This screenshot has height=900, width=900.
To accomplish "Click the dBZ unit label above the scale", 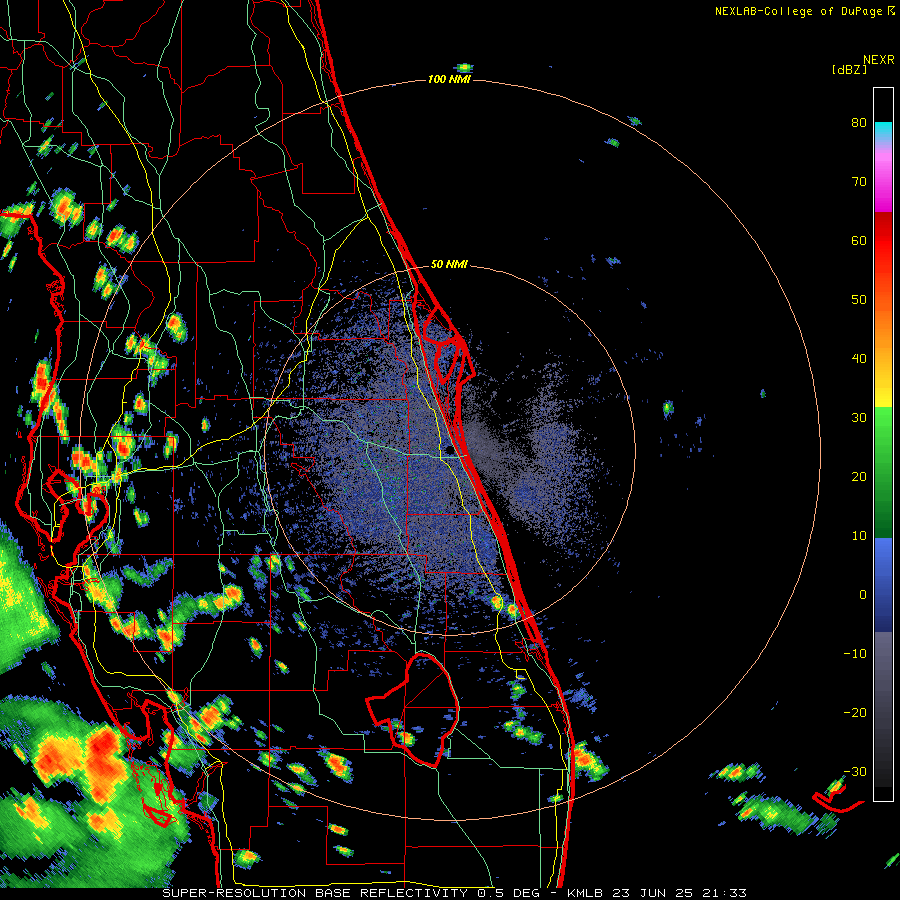I will (849, 69).
